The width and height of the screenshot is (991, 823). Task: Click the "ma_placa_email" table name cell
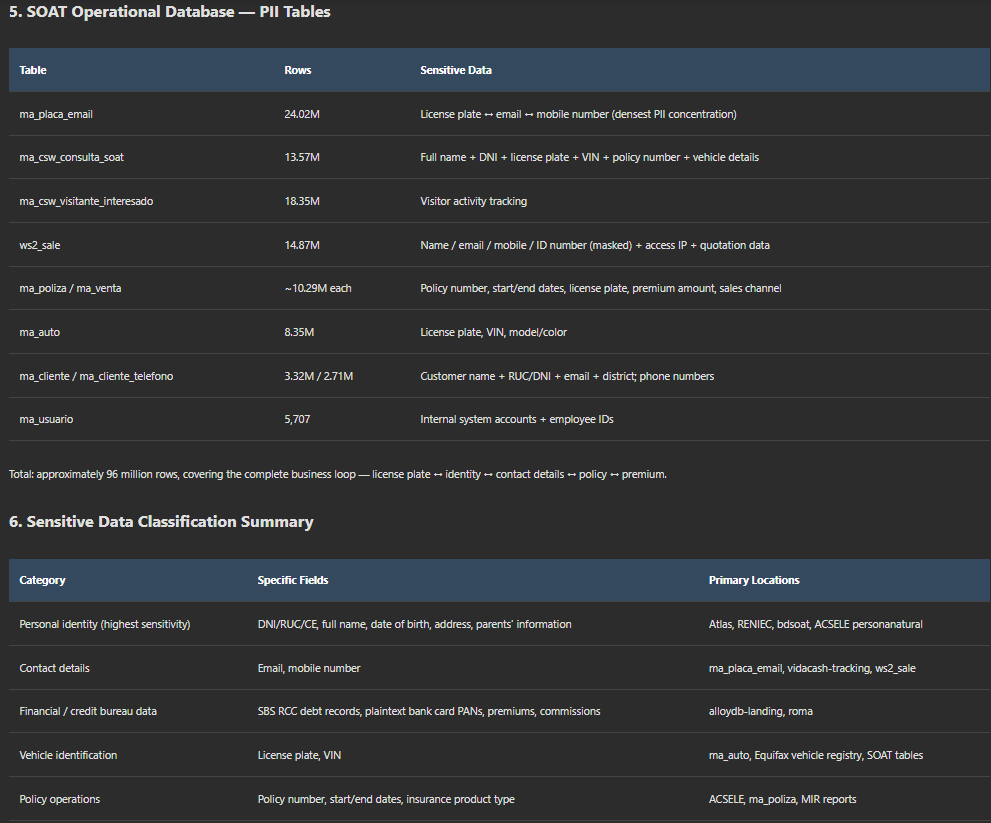56,114
